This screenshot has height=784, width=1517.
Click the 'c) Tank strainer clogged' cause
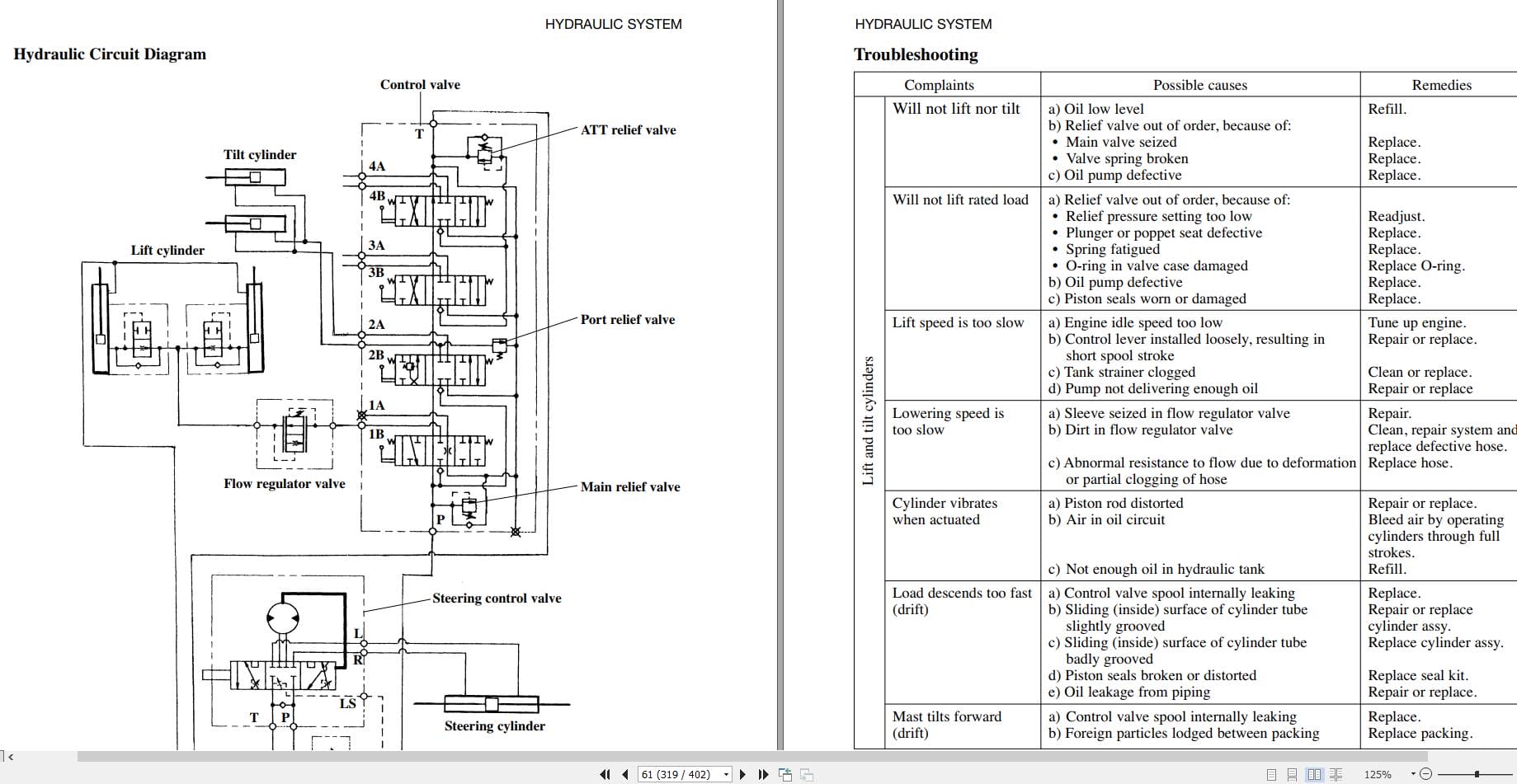pos(1121,372)
